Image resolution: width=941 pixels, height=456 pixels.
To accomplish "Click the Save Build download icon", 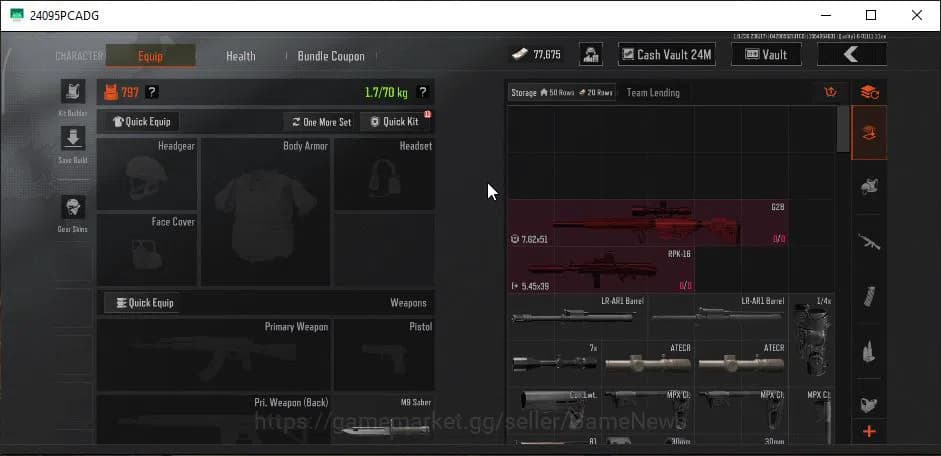I will coord(73,139).
